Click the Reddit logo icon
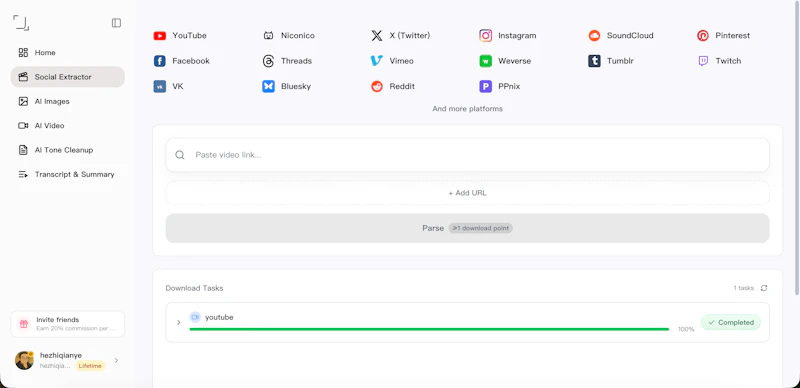This screenshot has width=800, height=388. coord(377,87)
